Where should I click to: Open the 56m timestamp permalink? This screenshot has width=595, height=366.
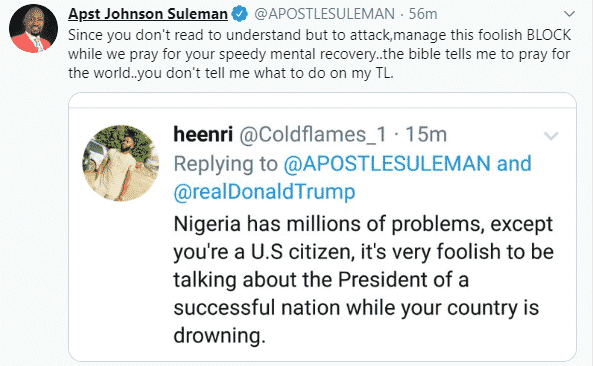[423, 14]
